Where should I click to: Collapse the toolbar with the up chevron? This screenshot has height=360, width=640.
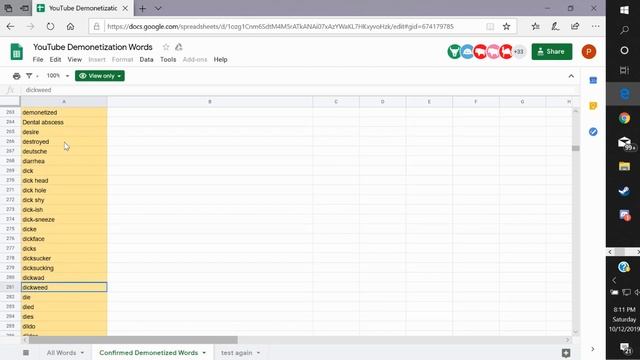tap(571, 76)
